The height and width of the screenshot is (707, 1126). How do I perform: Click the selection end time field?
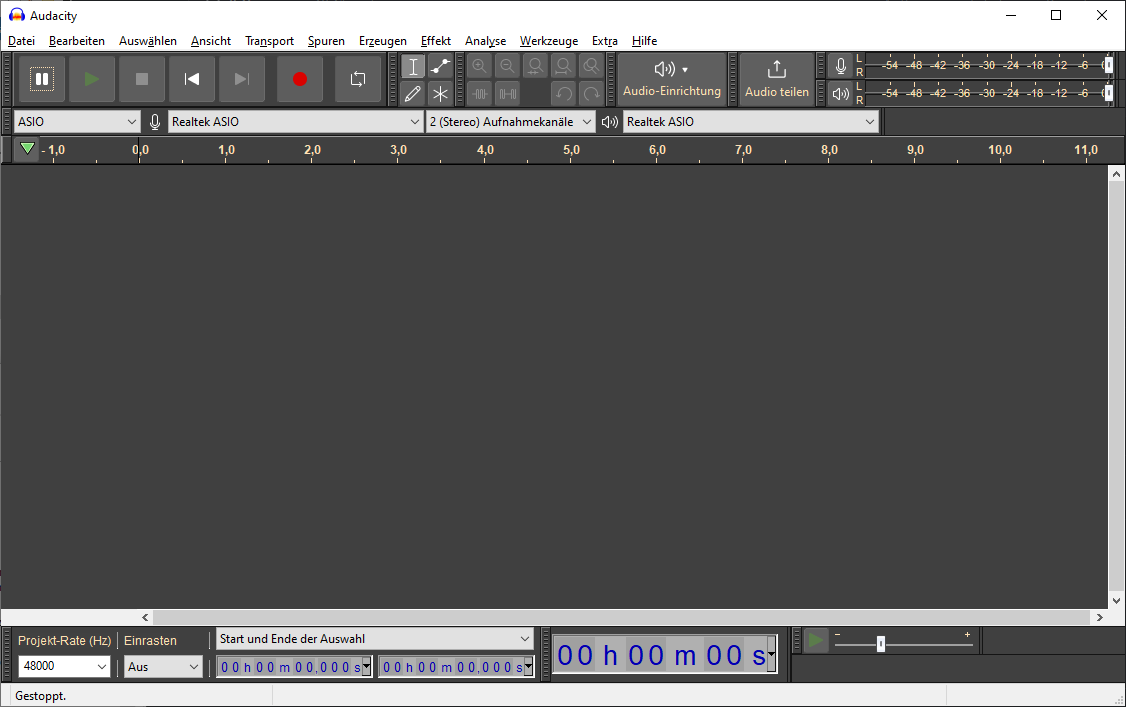(452, 667)
